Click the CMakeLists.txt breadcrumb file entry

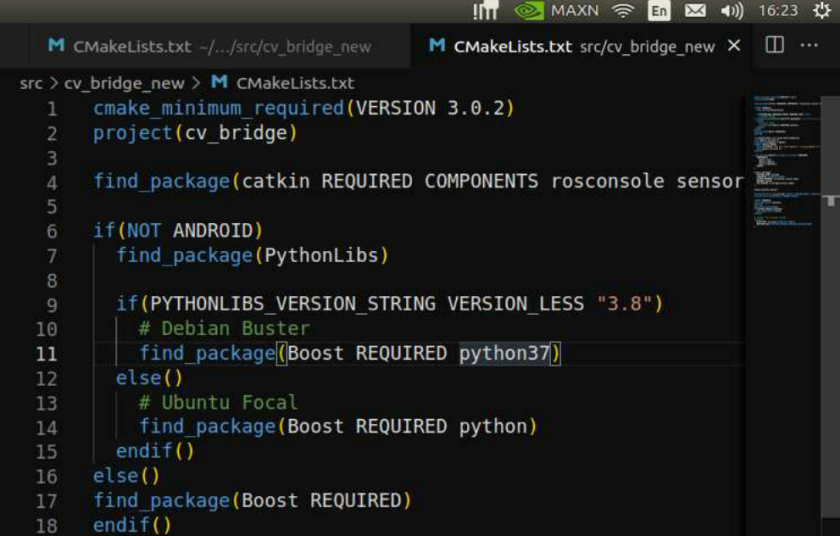(x=295, y=84)
